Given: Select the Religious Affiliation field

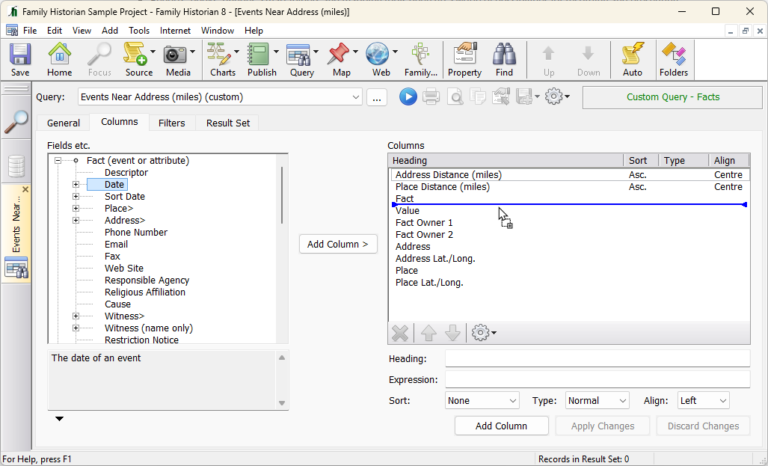Looking at the screenshot, I should click(145, 292).
